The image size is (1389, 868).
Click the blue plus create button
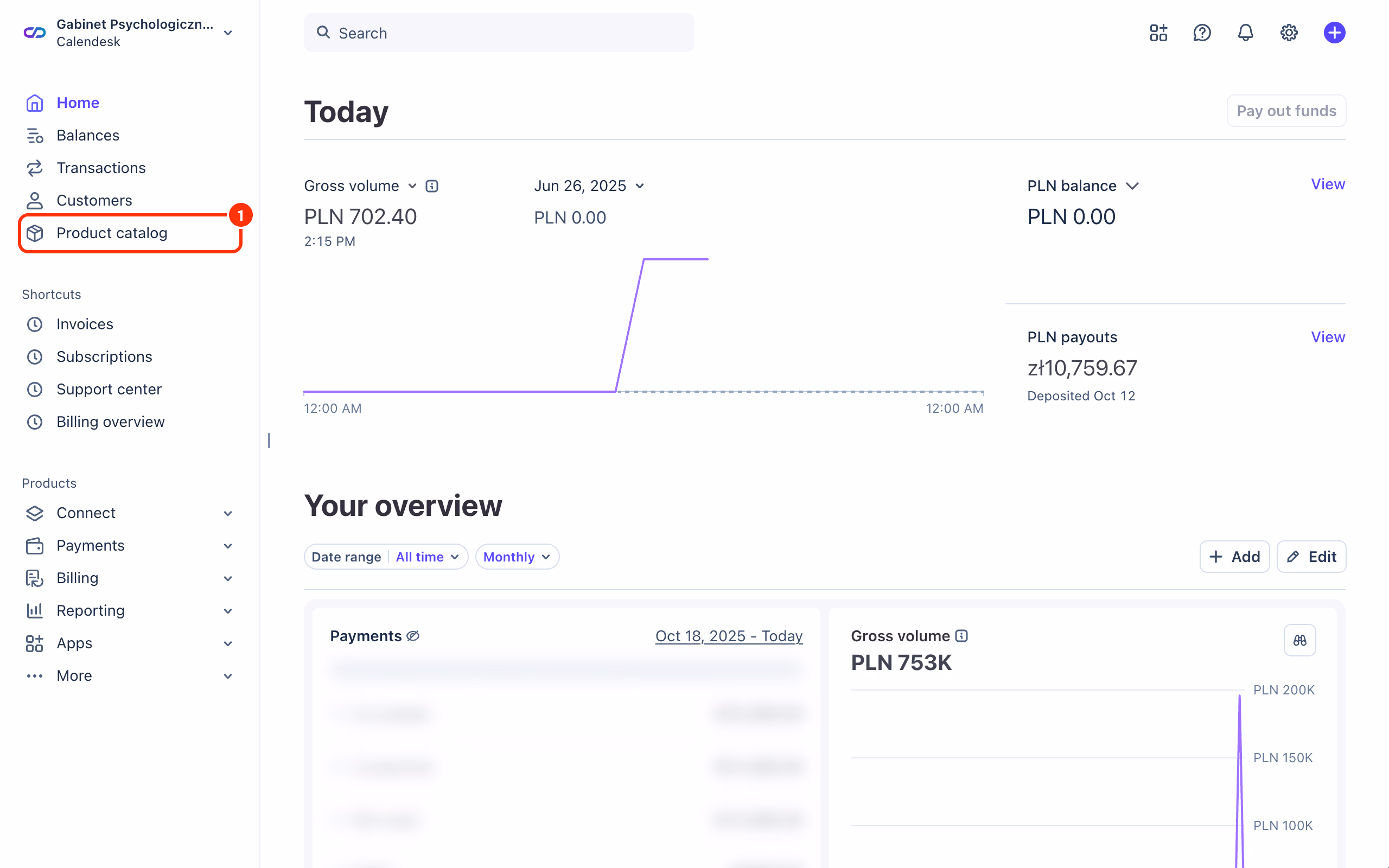[x=1335, y=33]
